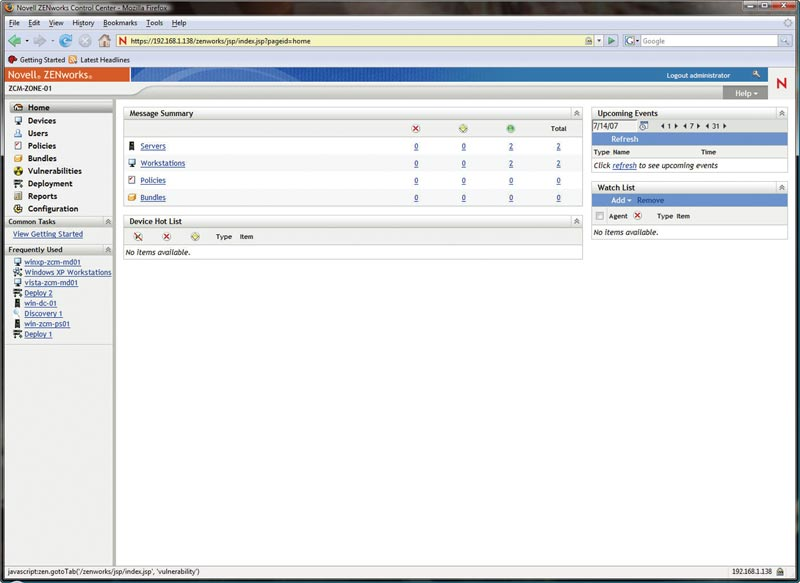Click the yellow warning icon in Message Summary header
This screenshot has width=800, height=583.
[x=463, y=129]
